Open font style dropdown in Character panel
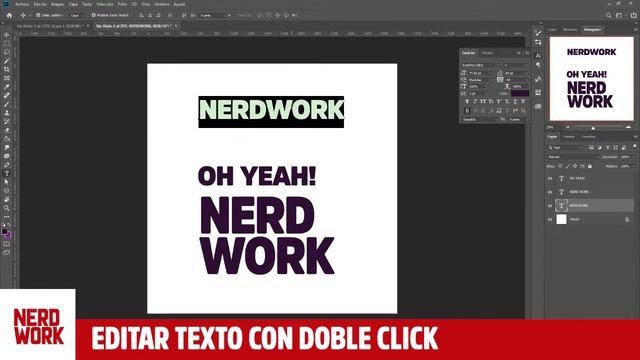Image resolution: width=640 pixels, height=360 pixels. coord(516,65)
